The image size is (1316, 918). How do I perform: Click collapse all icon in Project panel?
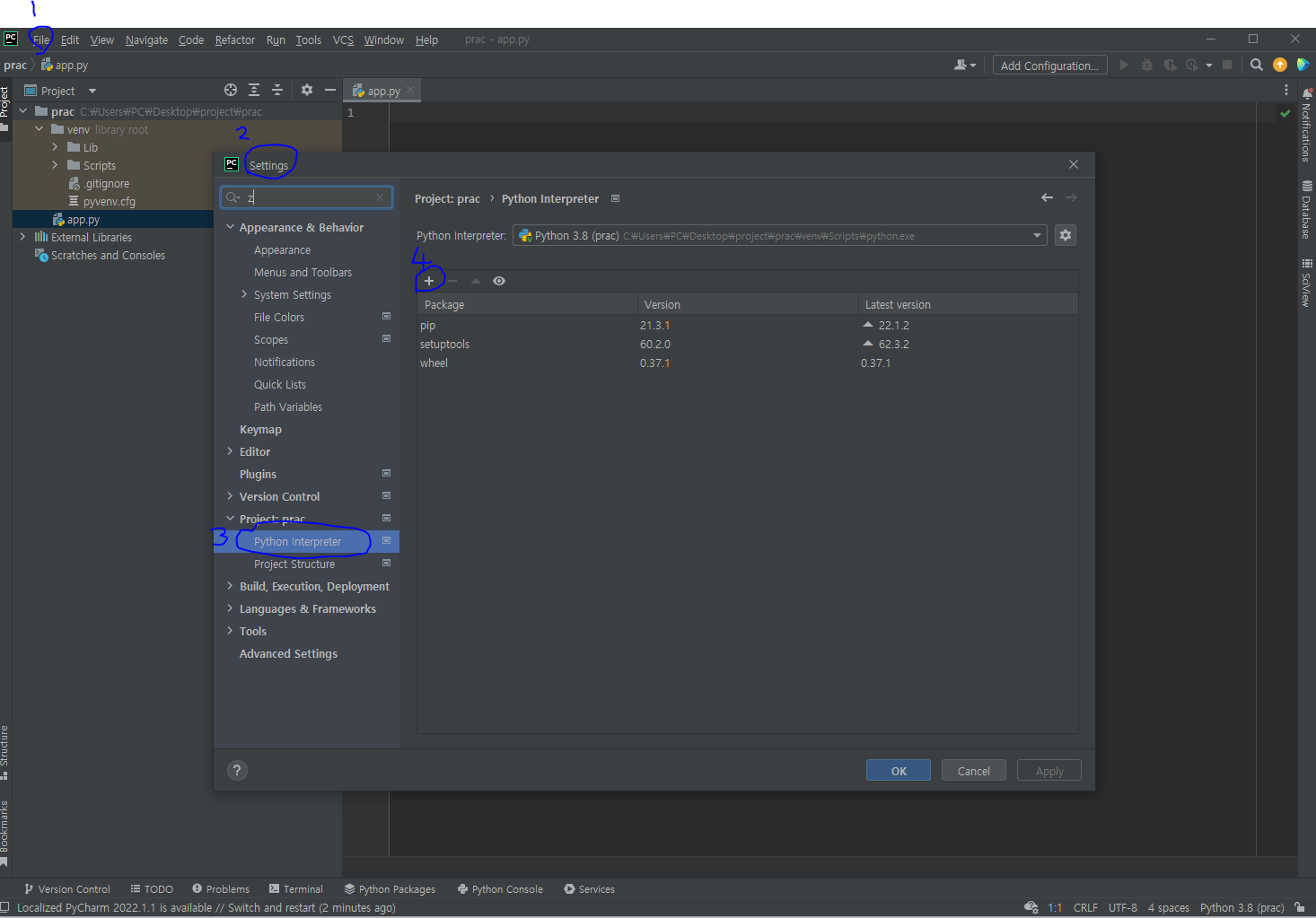pos(277,90)
